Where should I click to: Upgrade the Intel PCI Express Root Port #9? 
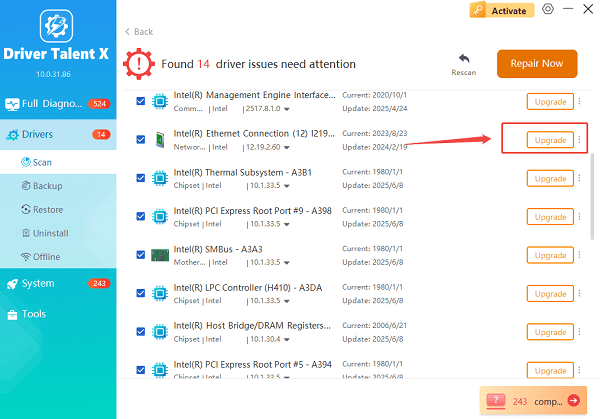550,217
